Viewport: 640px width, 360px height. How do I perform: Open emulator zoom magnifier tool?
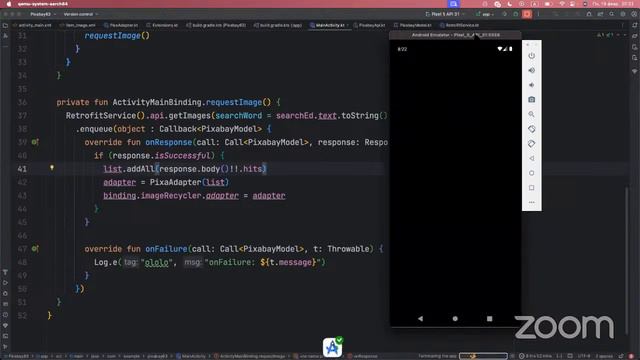(531, 114)
